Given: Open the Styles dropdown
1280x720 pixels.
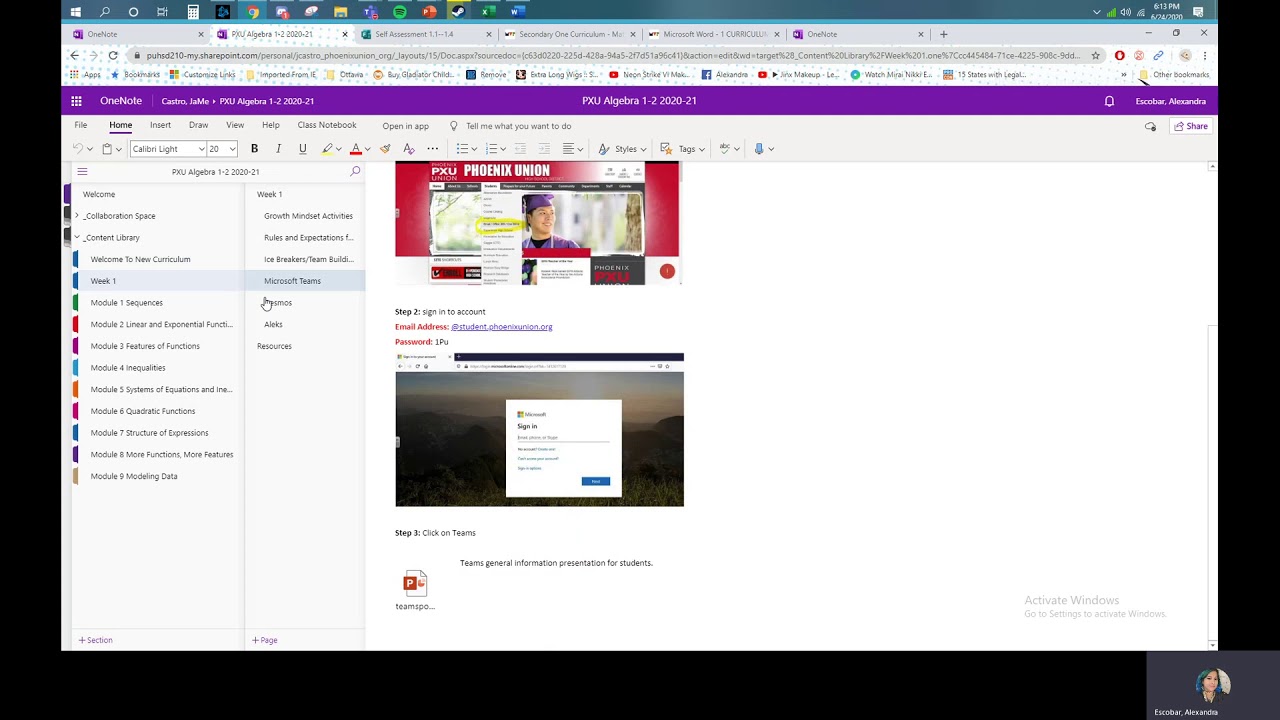Looking at the screenshot, I should coord(622,149).
